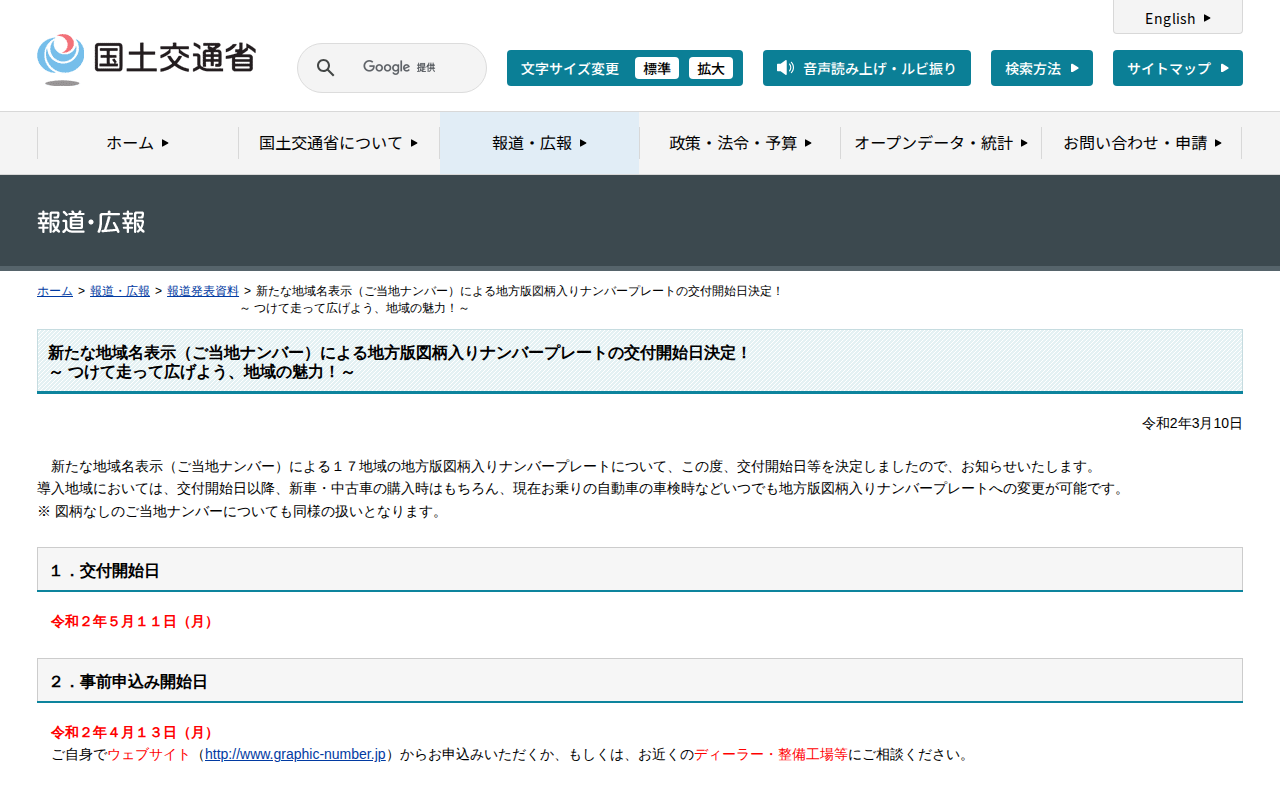
Task: Click the magnifying glass search icon
Action: coord(325,68)
